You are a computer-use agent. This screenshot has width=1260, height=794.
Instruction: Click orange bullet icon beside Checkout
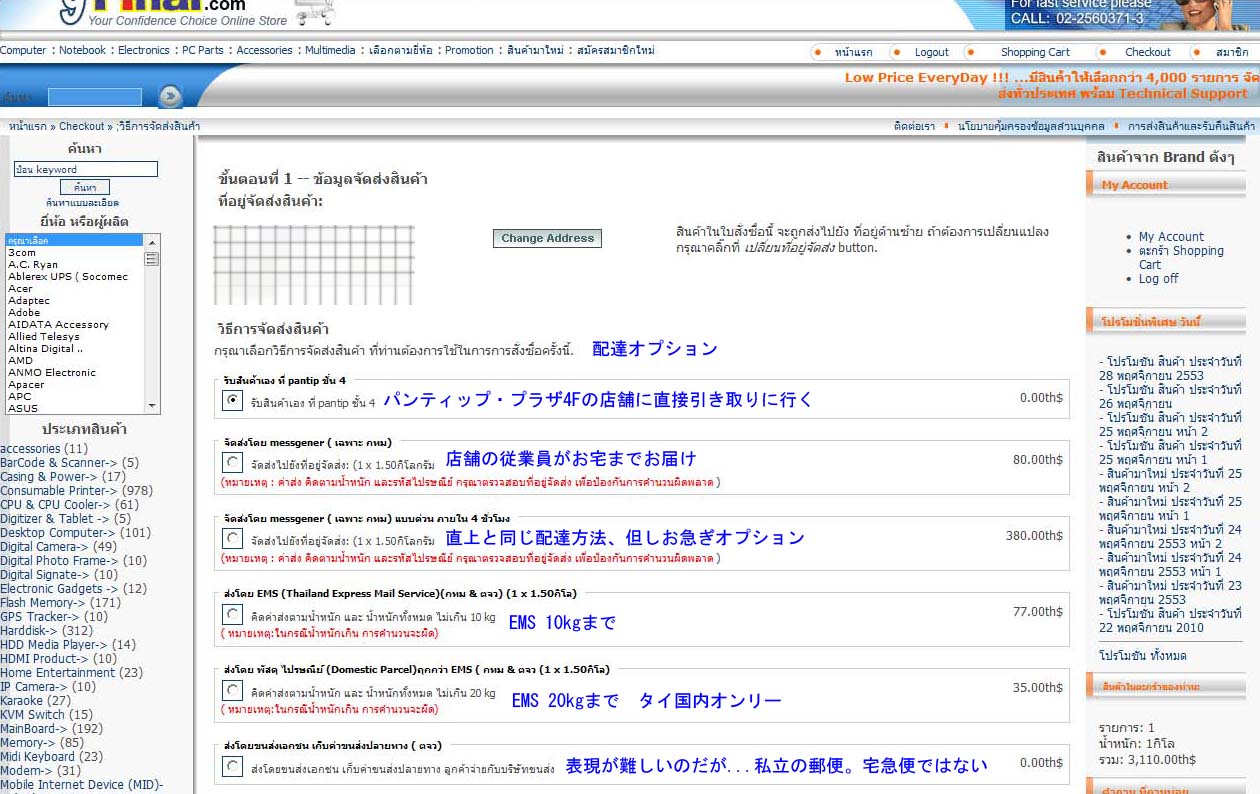(x=1102, y=52)
